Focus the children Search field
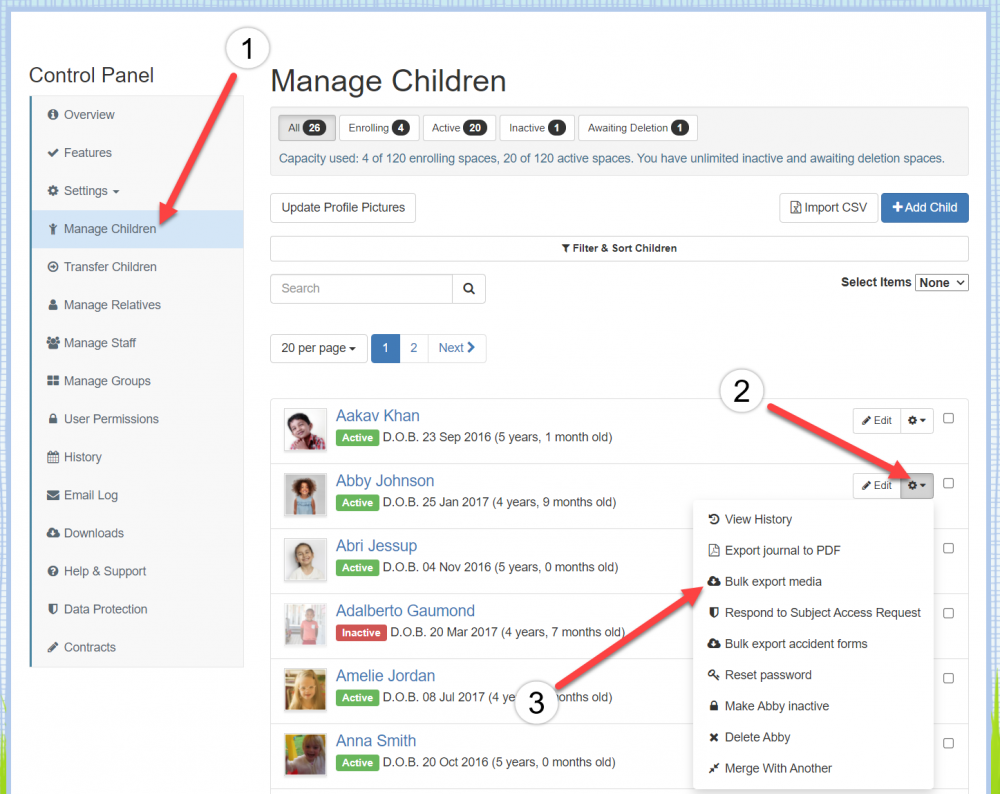This screenshot has width=1000, height=794. [x=362, y=289]
